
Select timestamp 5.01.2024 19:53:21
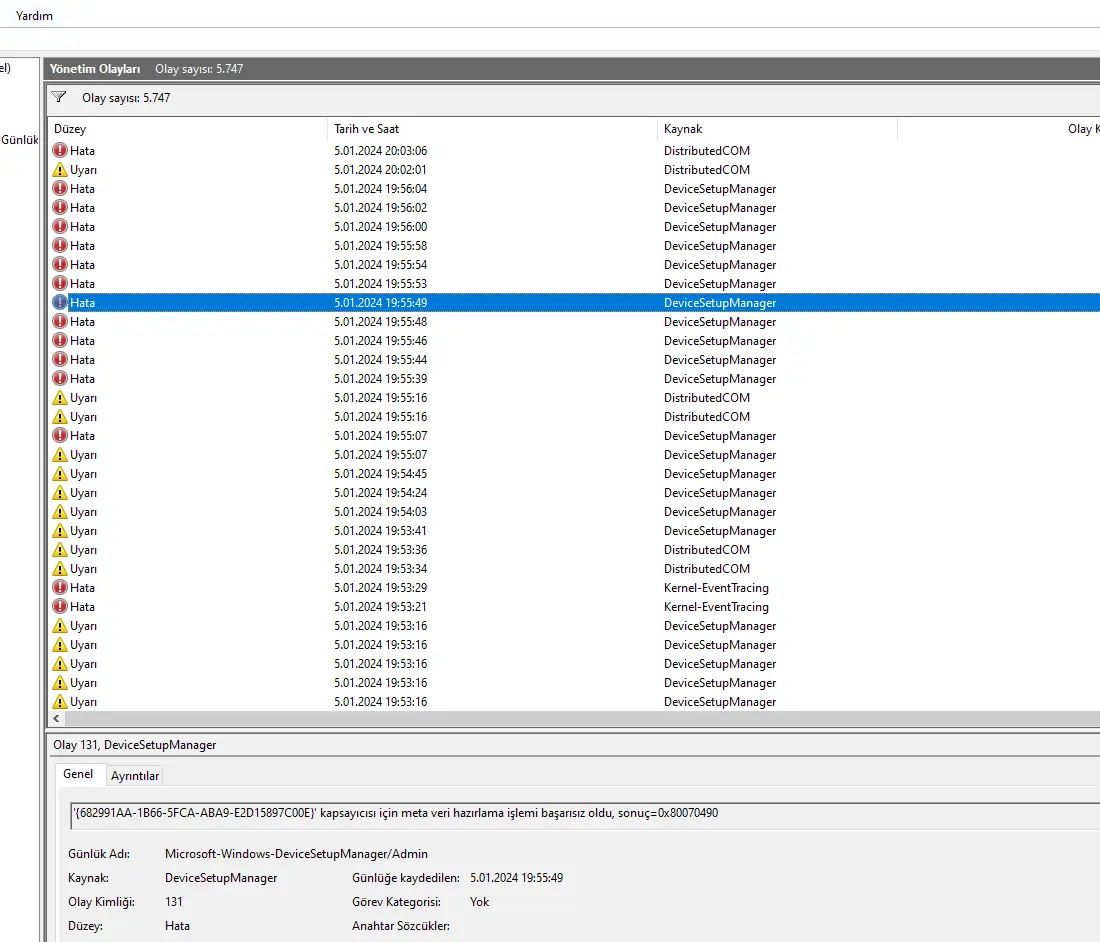[x=380, y=606]
